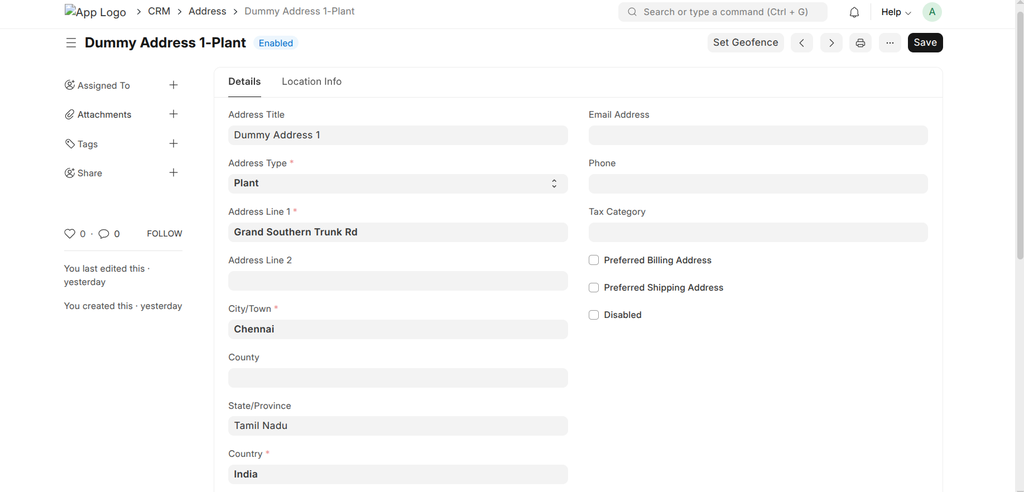
Task: Click the Phone field
Action: tap(758, 184)
